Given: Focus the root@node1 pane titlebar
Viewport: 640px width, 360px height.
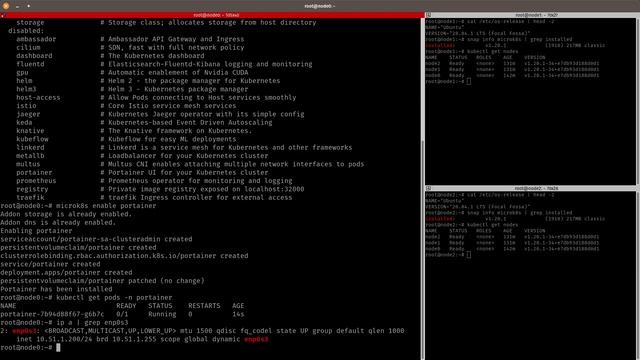Looking at the screenshot, I should (531, 15).
